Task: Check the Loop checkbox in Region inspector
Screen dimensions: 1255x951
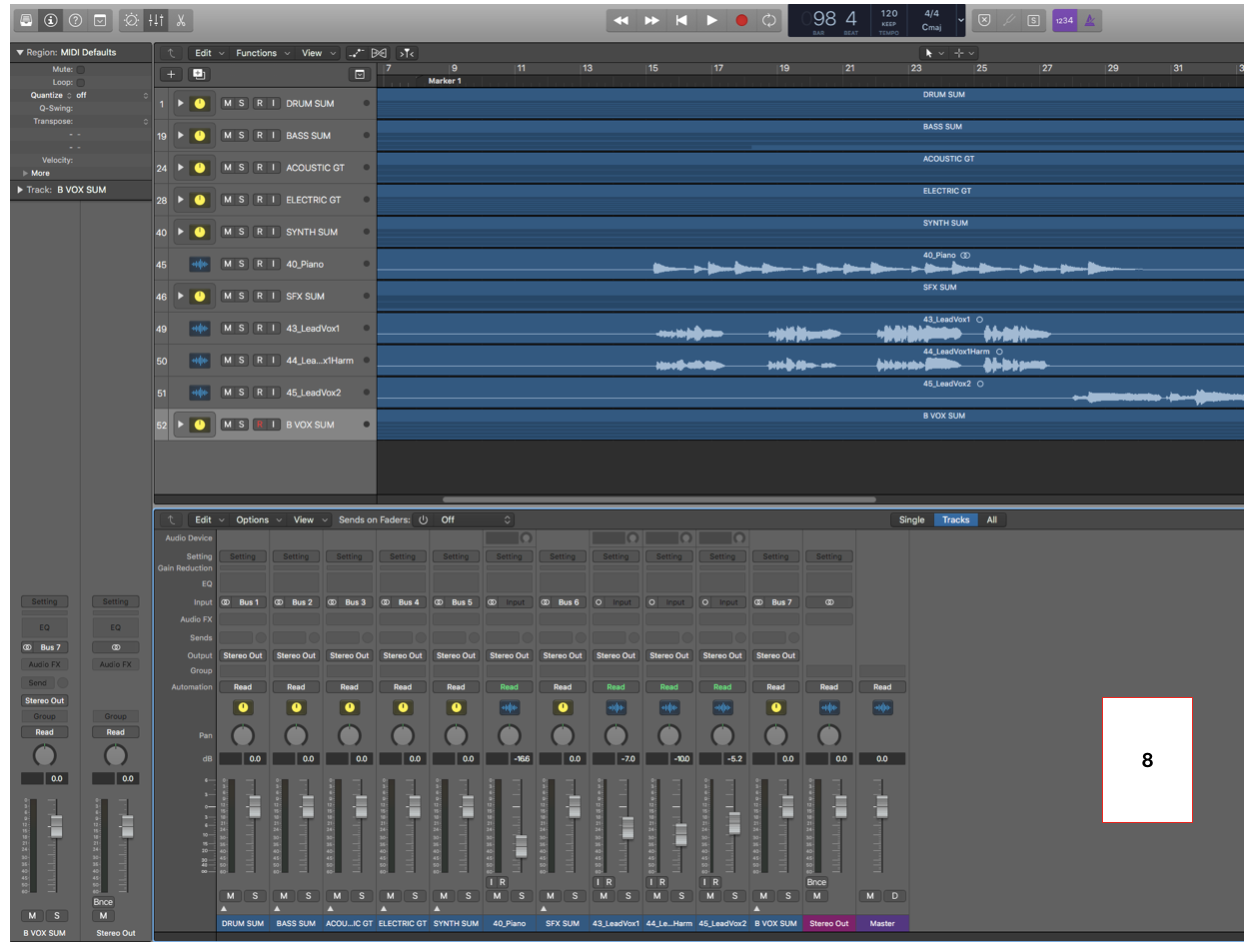Action: pyautogui.click(x=81, y=82)
